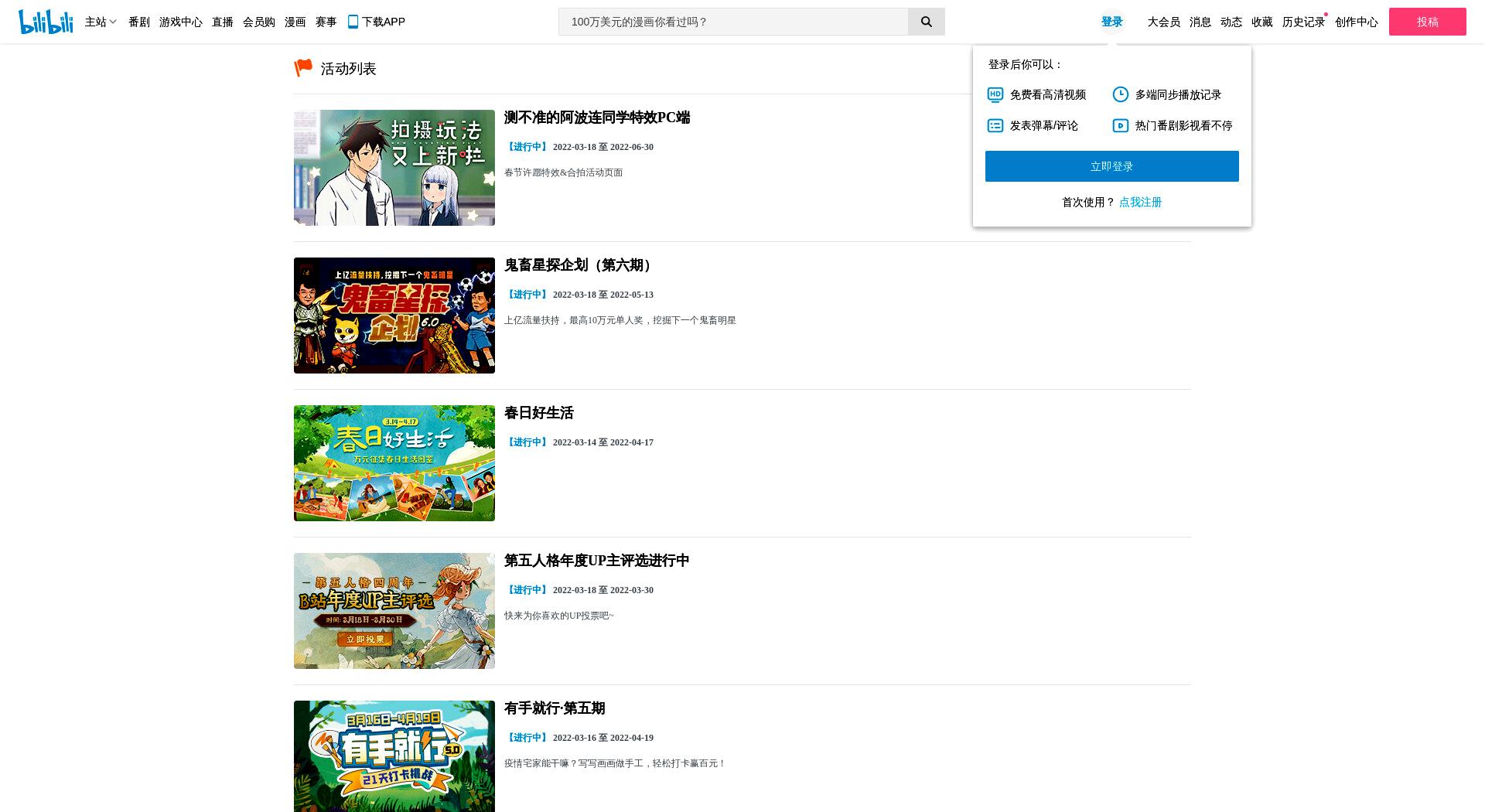1485x812 pixels.
Task: Open 消息 in the top bar
Action: click(1200, 22)
